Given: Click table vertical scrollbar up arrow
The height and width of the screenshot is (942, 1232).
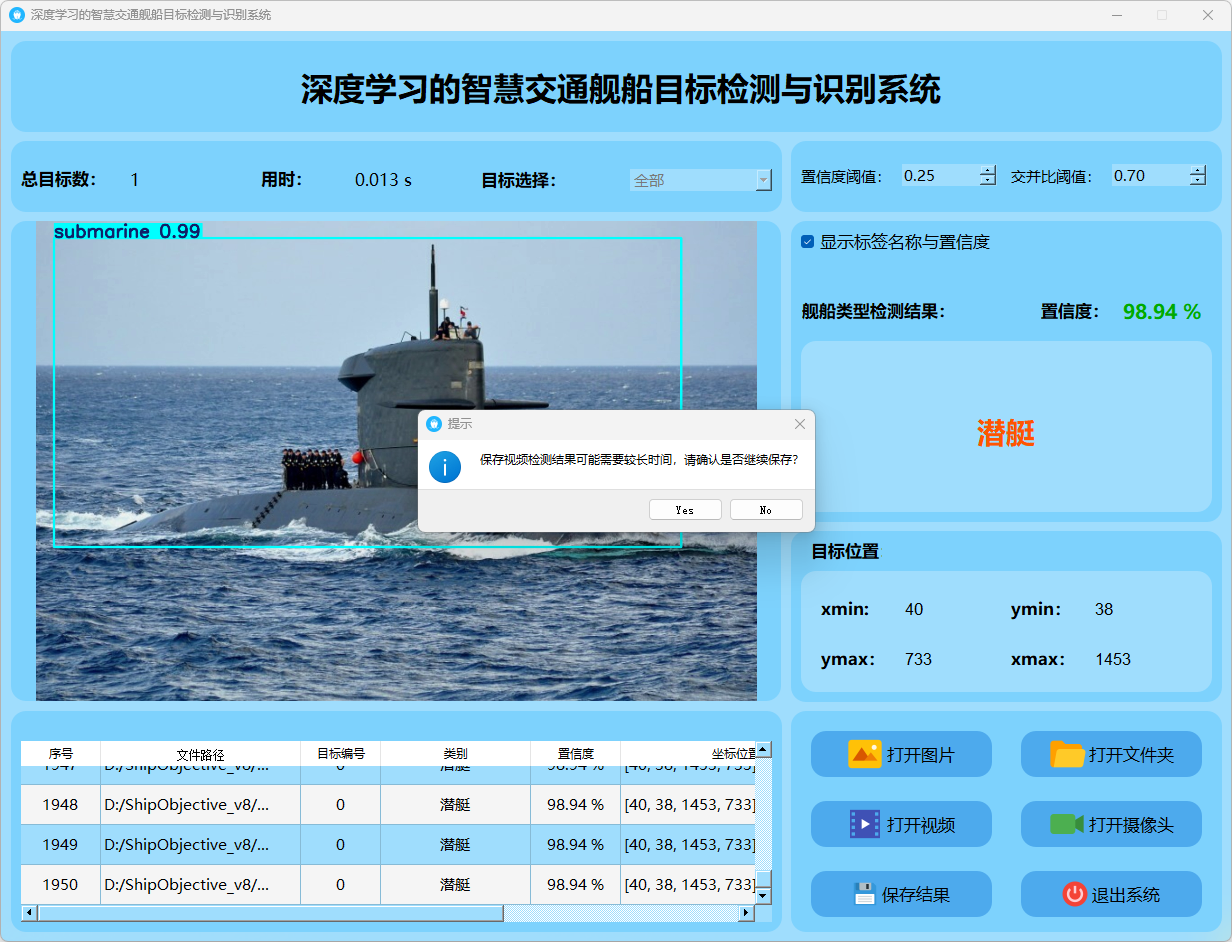Looking at the screenshot, I should 763,750.
